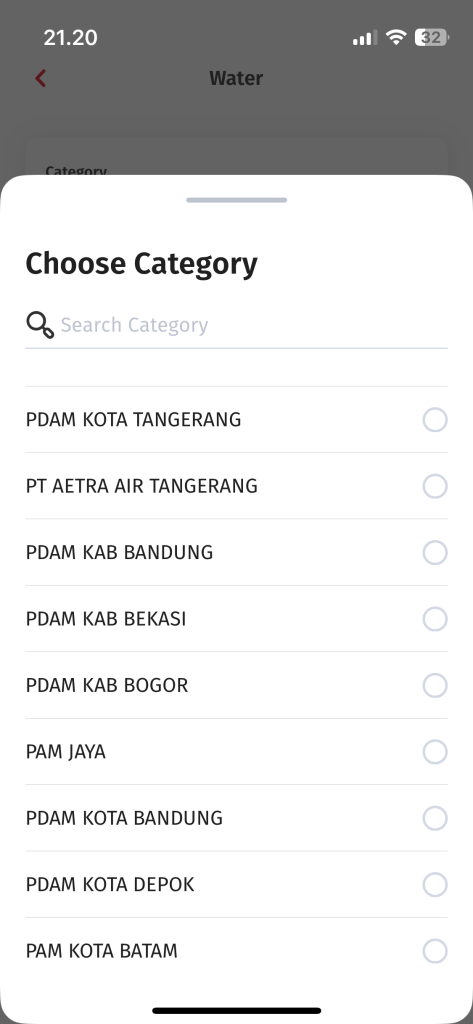Select the PDAM KAB BEKASI radio button
This screenshot has height=1024, width=473.
click(x=435, y=618)
